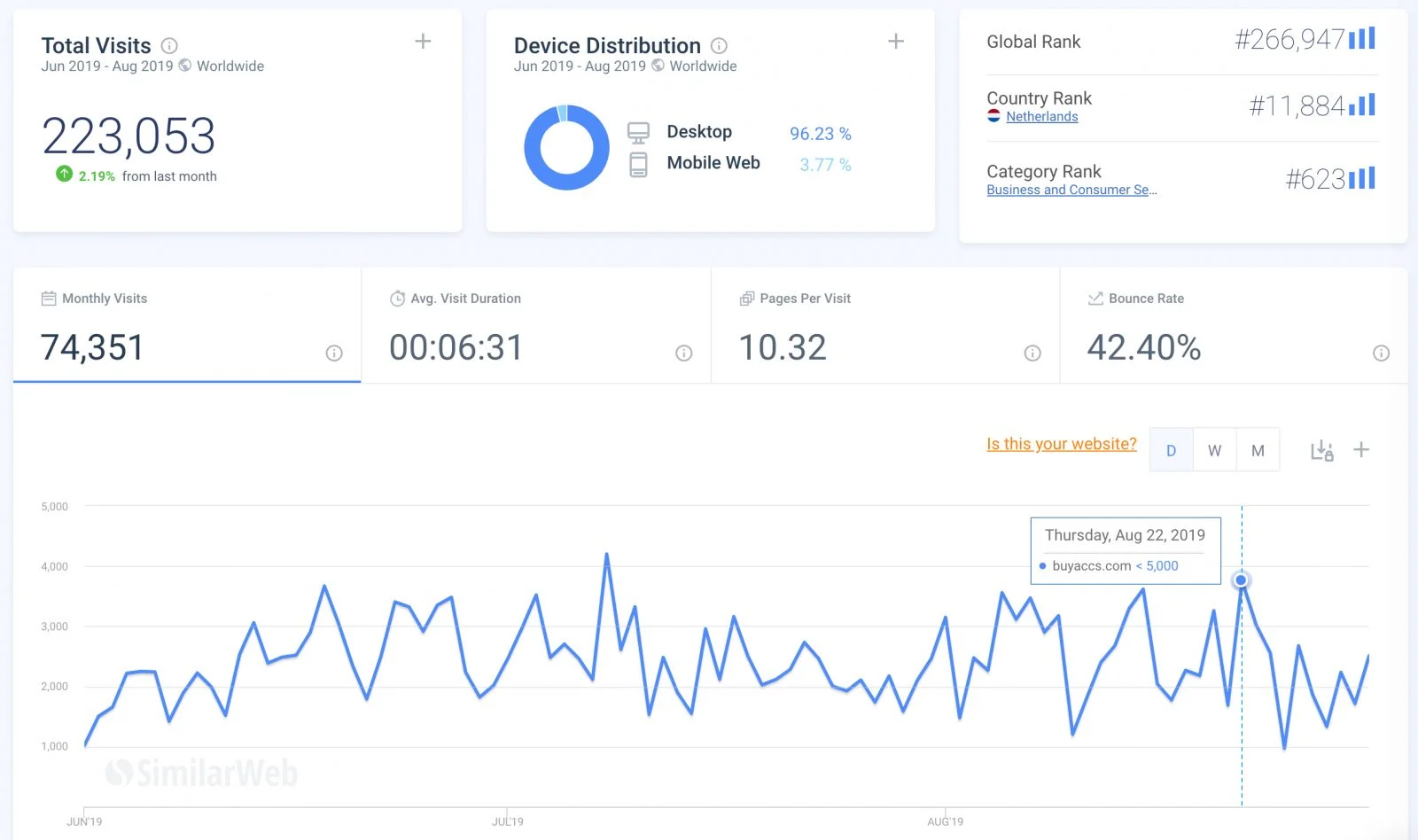Image resolution: width=1418 pixels, height=840 pixels.
Task: Click the pages icon beside Pages Per Visit
Action: click(747, 299)
